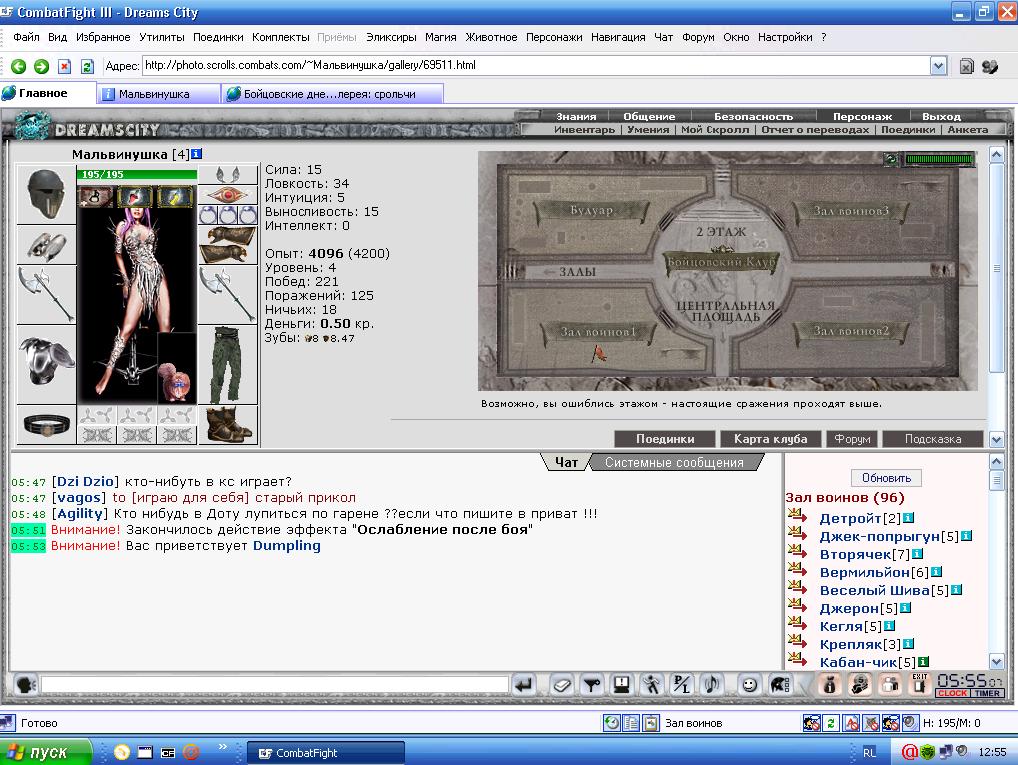The image size is (1018, 765).
Task: Click the Карта клуба button
Action: click(771, 439)
